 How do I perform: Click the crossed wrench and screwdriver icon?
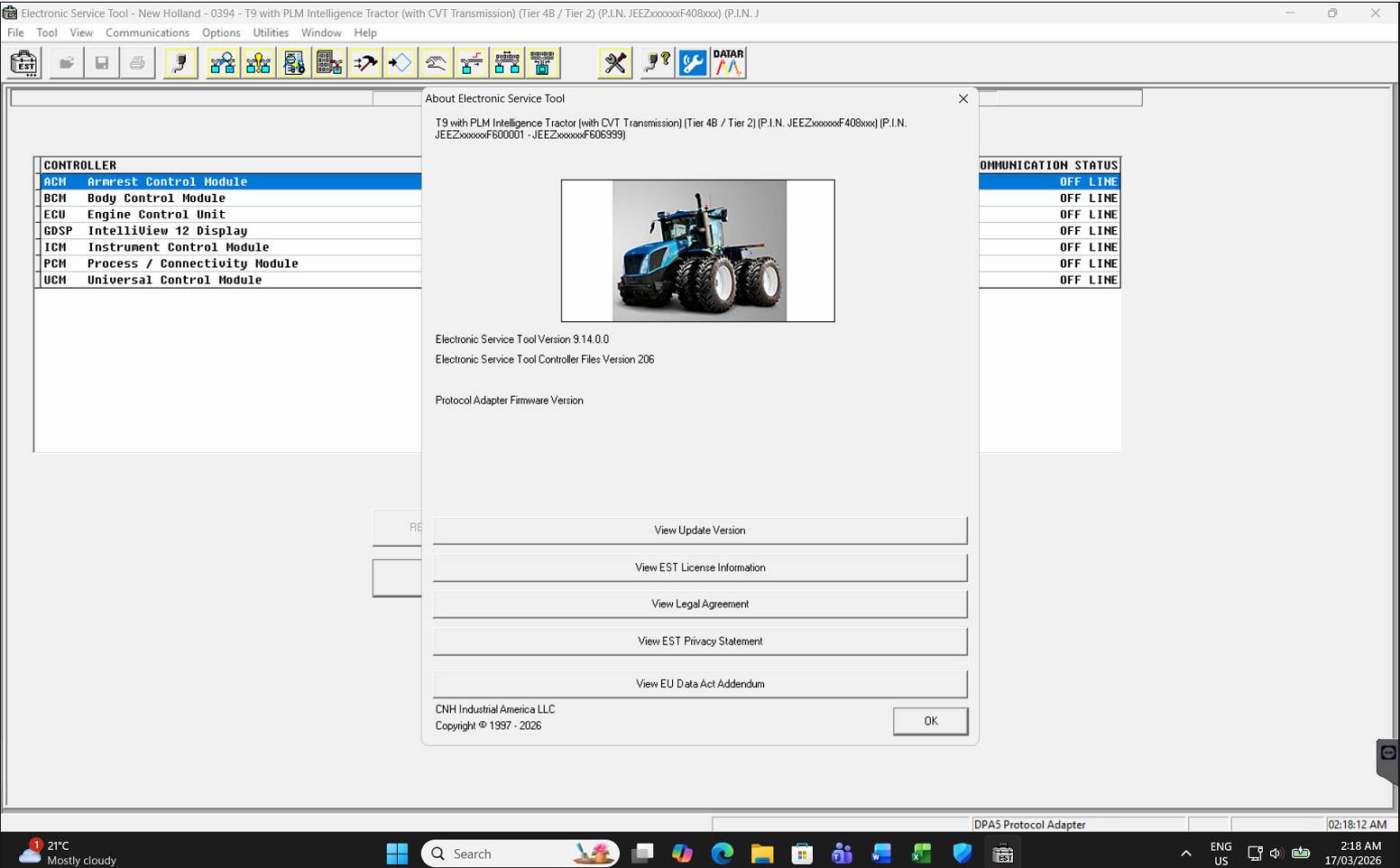615,63
